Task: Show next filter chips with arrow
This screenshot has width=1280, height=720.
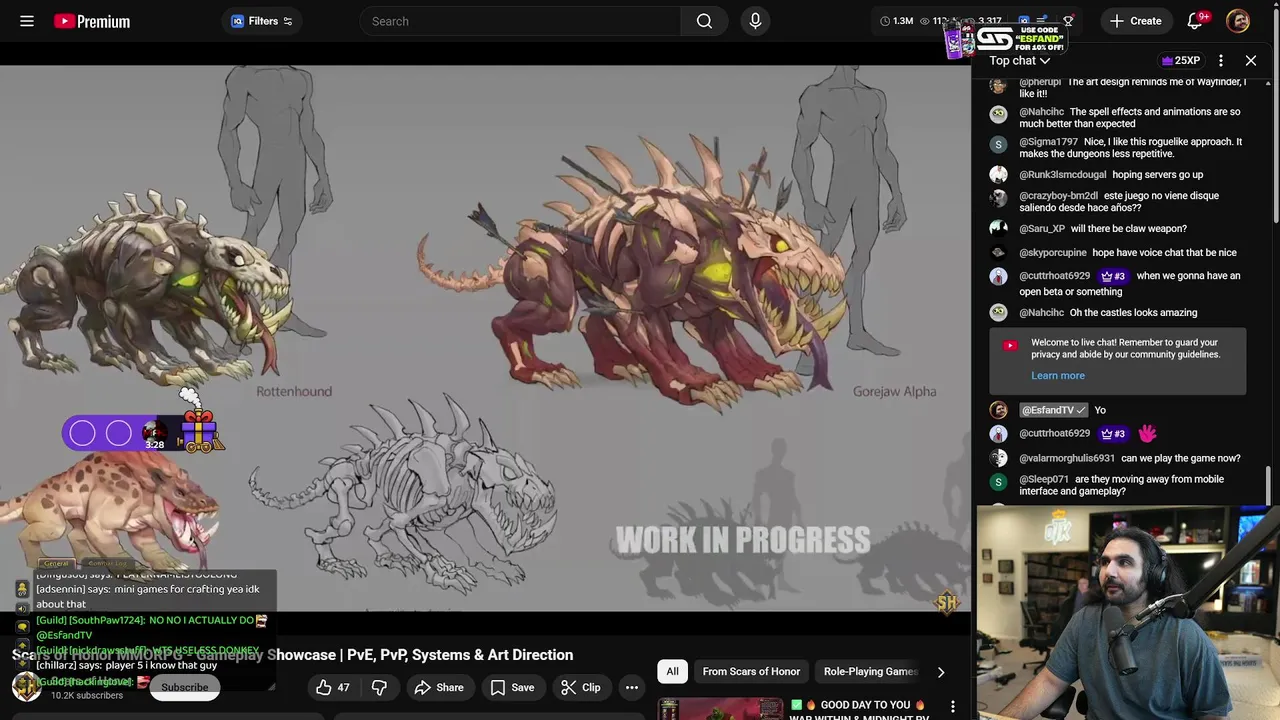Action: click(x=940, y=672)
